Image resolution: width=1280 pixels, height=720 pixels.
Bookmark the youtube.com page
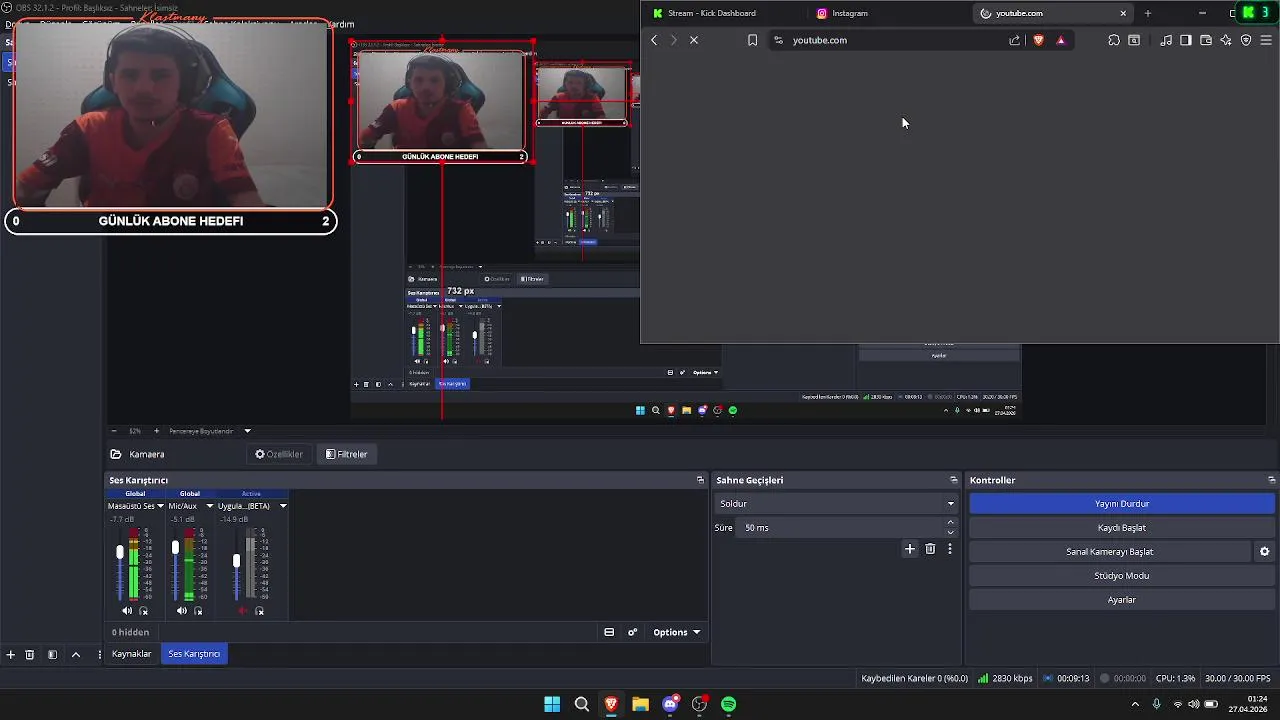(753, 40)
